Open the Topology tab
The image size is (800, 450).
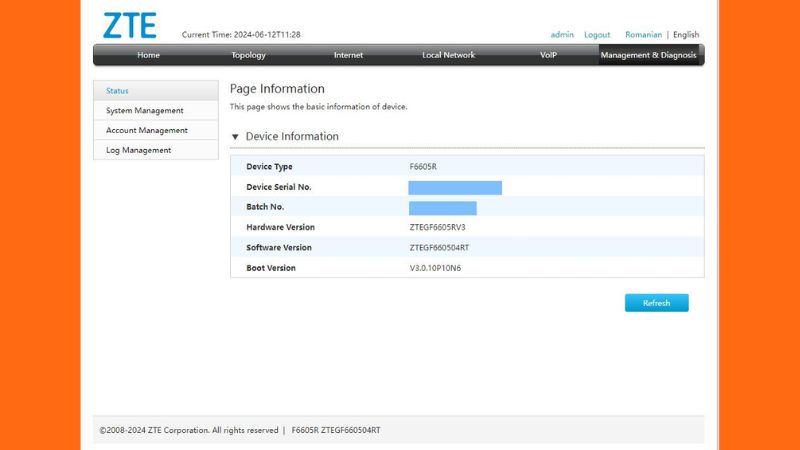248,55
